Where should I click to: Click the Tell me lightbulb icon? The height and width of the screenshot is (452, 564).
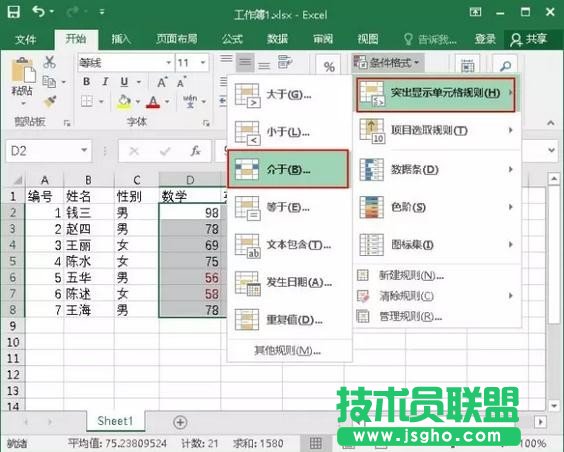coord(408,39)
